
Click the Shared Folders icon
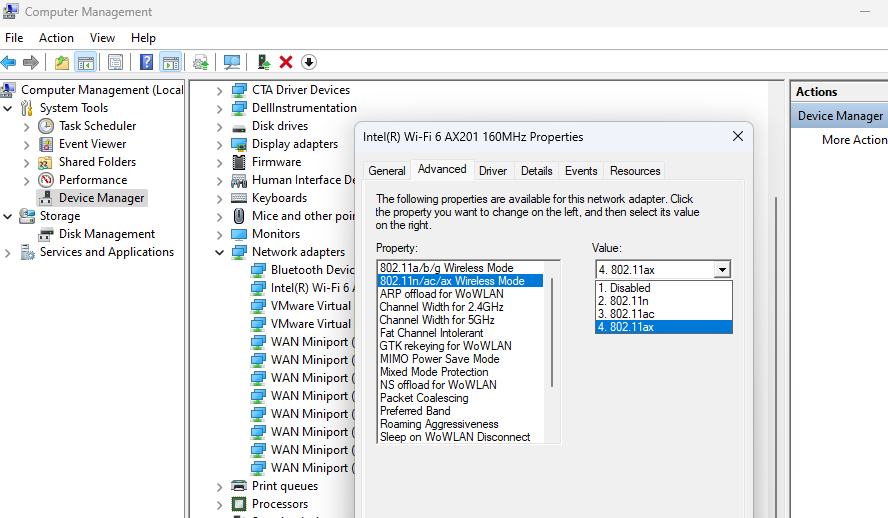pos(45,162)
